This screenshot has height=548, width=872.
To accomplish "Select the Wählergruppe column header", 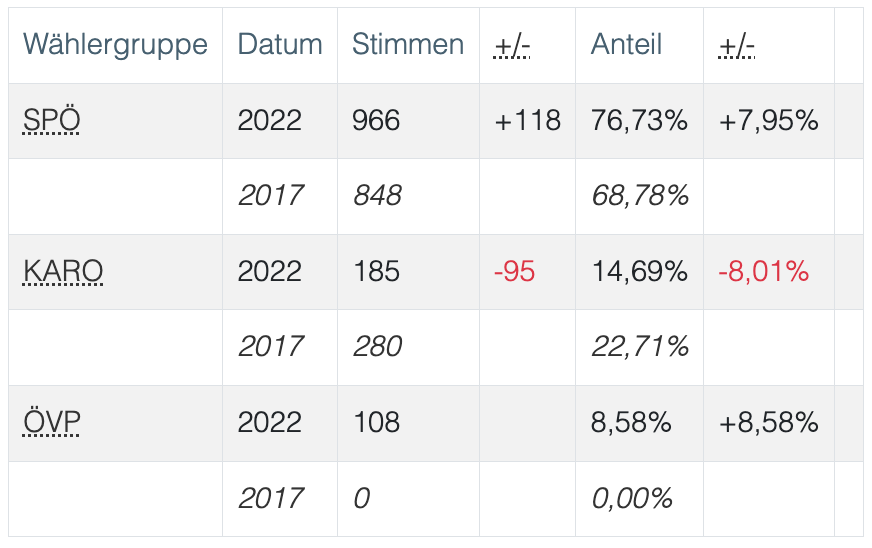I will click(115, 45).
